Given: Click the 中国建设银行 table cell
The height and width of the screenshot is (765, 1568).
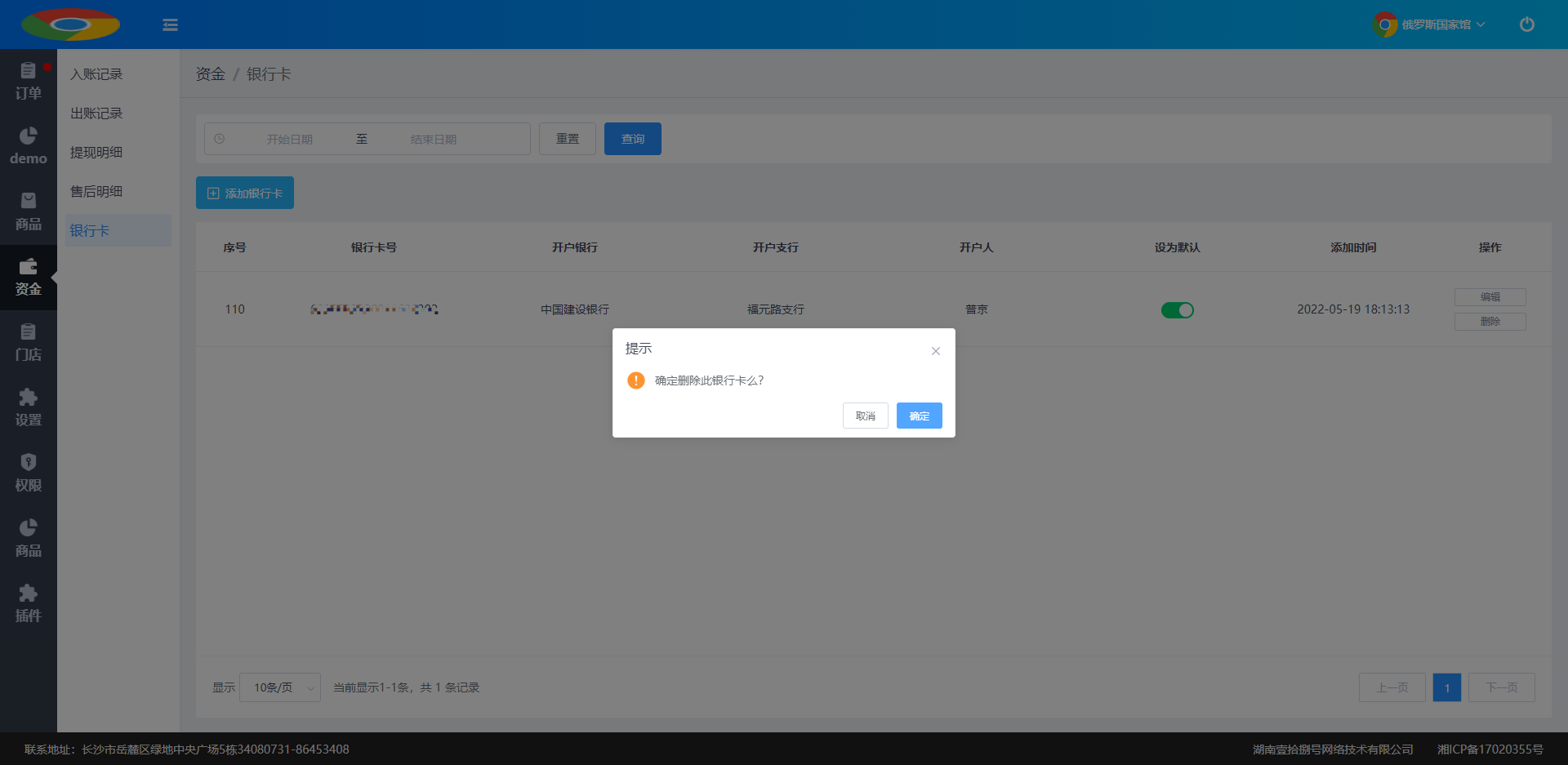Looking at the screenshot, I should point(575,309).
